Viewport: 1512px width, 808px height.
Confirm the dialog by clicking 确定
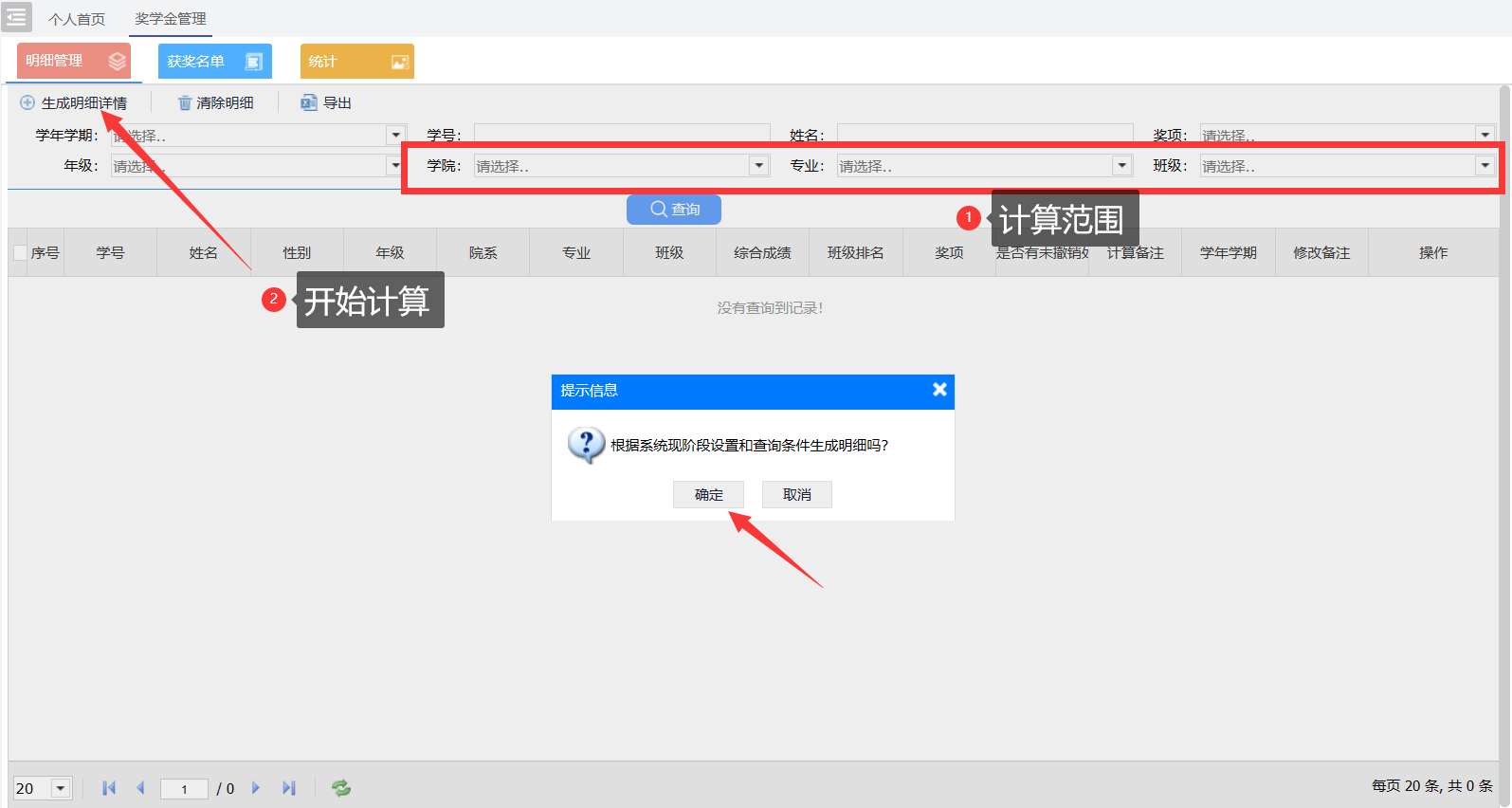point(708,495)
